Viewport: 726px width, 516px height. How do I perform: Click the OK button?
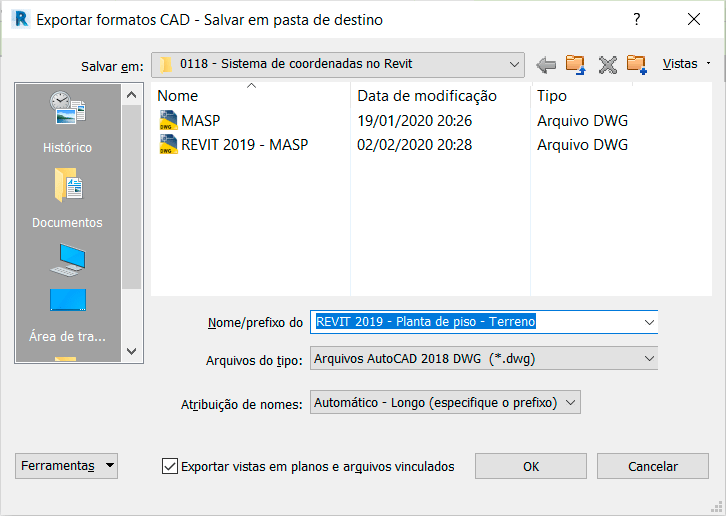531,466
